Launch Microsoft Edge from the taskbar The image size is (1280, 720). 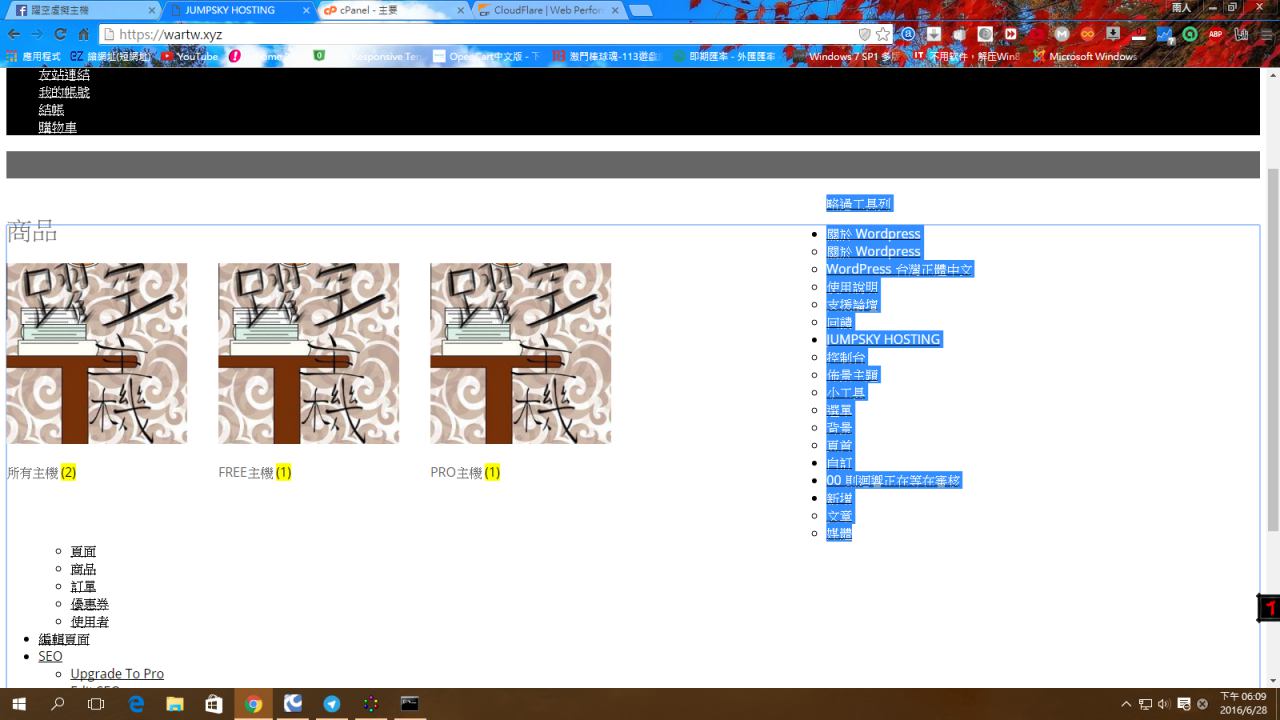point(136,704)
